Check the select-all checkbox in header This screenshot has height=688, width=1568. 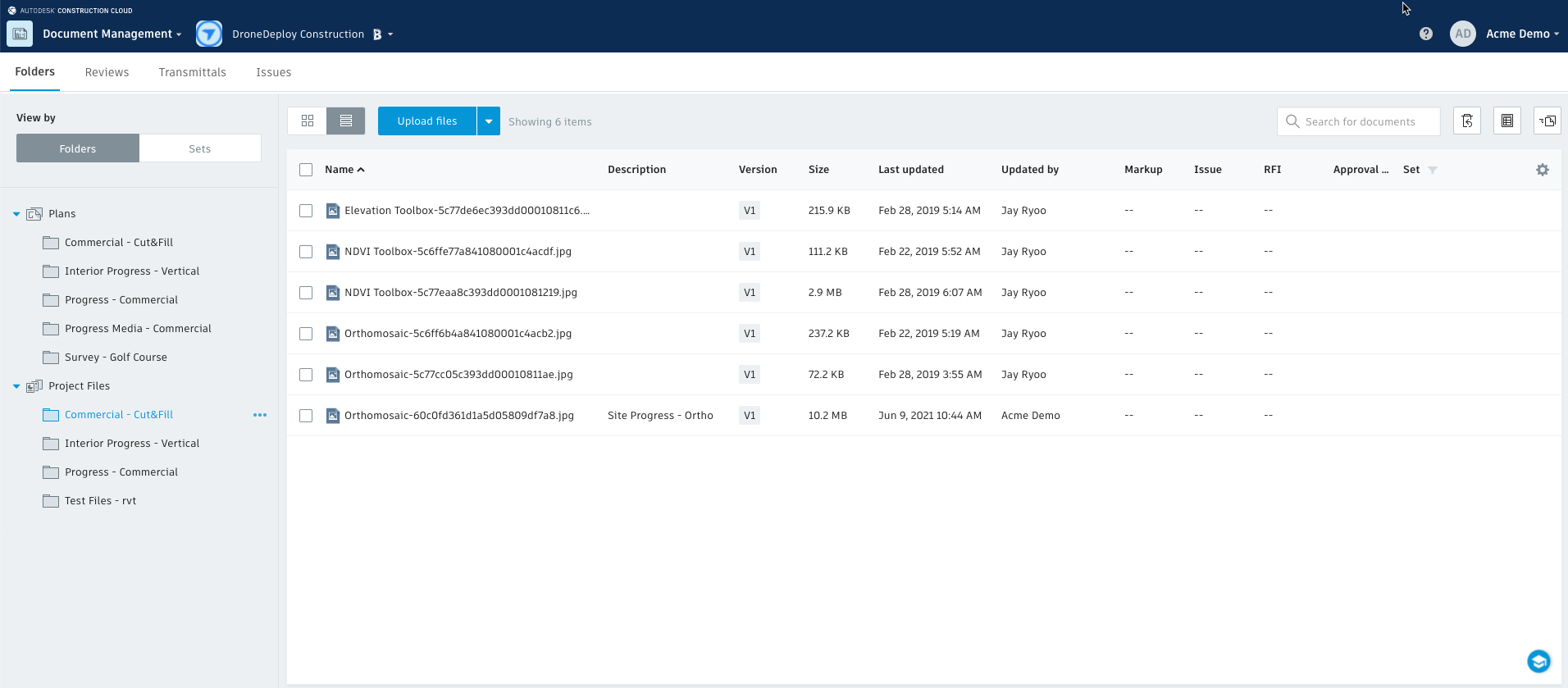306,170
